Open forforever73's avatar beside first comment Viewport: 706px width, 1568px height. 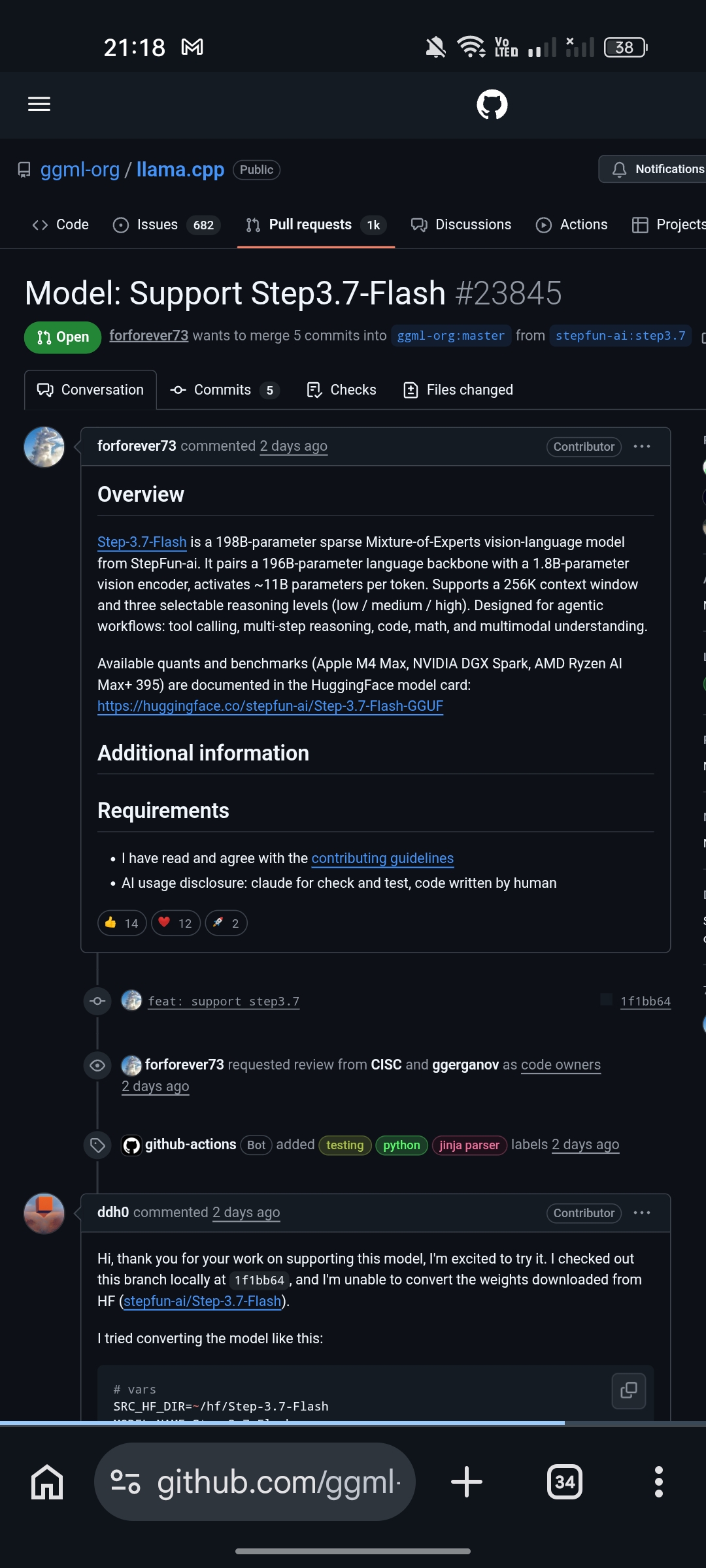pyautogui.click(x=44, y=447)
